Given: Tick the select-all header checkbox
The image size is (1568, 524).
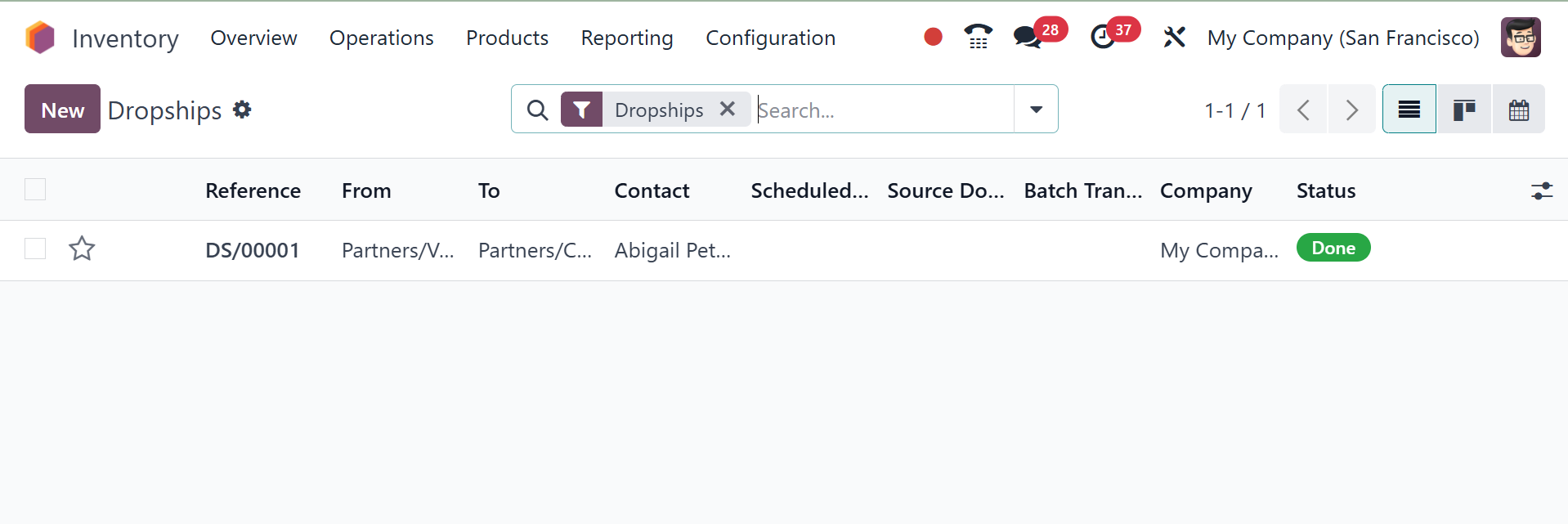Looking at the screenshot, I should (35, 190).
